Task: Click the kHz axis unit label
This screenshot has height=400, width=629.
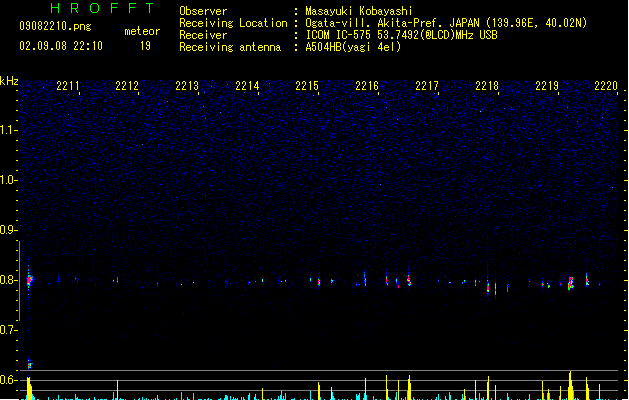Action: [9, 81]
